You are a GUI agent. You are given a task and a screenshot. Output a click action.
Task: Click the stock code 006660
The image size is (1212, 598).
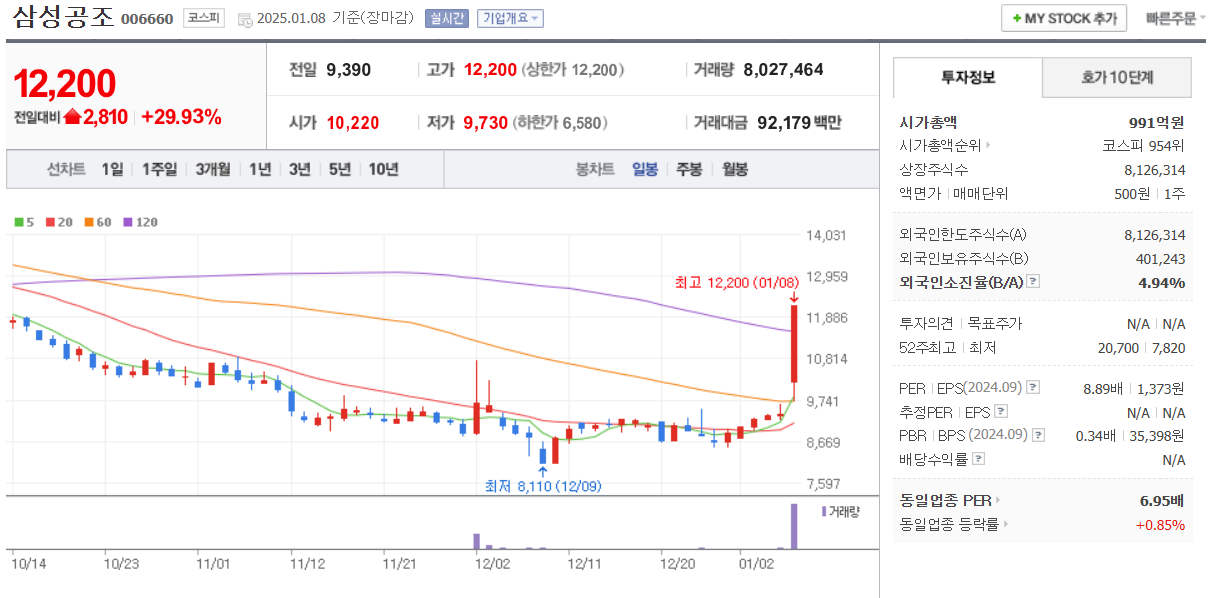[147, 19]
